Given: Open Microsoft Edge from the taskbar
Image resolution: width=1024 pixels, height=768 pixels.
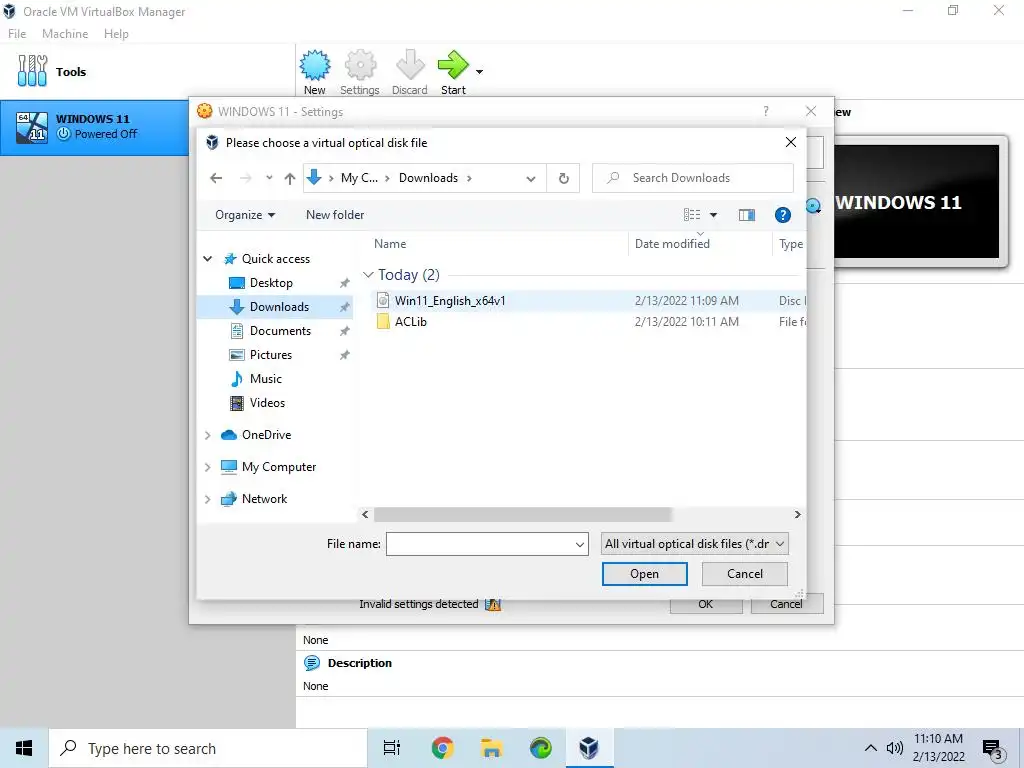Looking at the screenshot, I should pos(540,748).
